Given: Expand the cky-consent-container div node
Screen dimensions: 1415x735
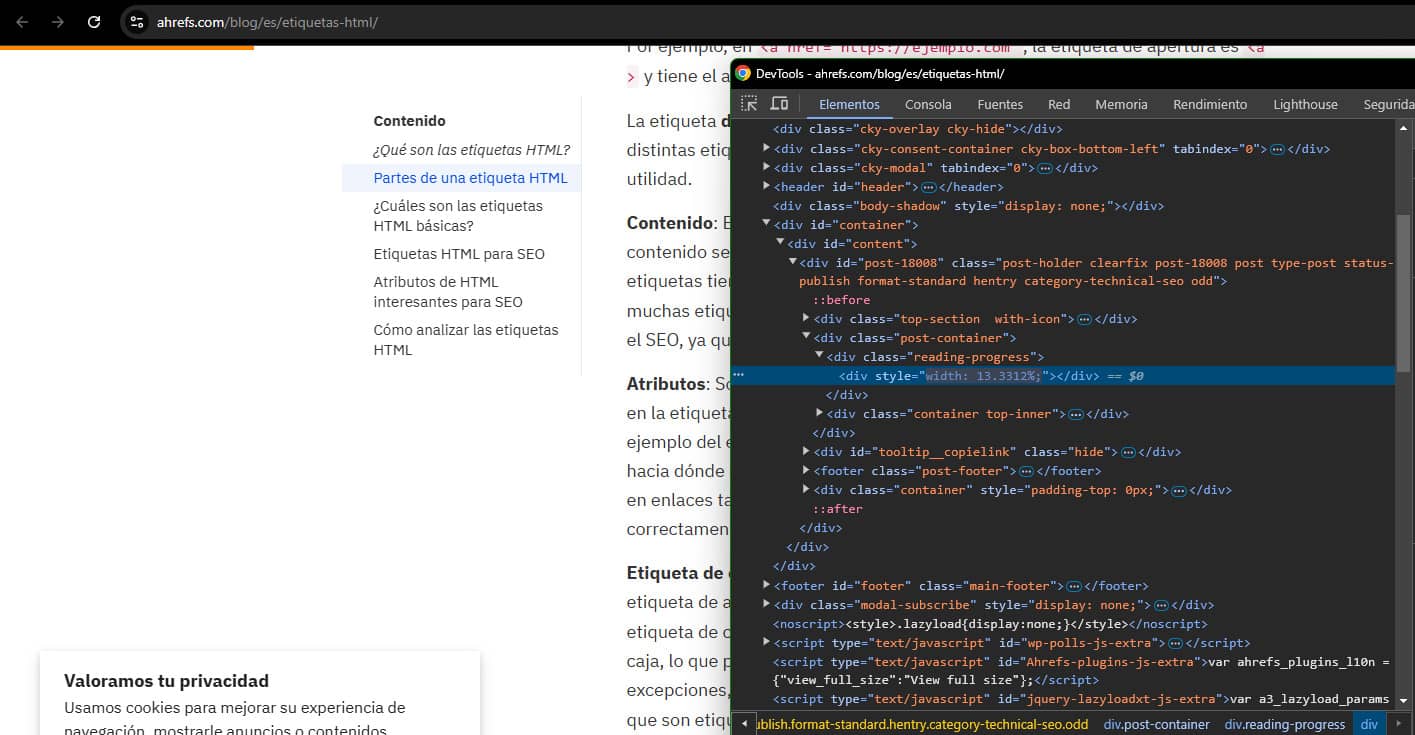Looking at the screenshot, I should (767, 148).
